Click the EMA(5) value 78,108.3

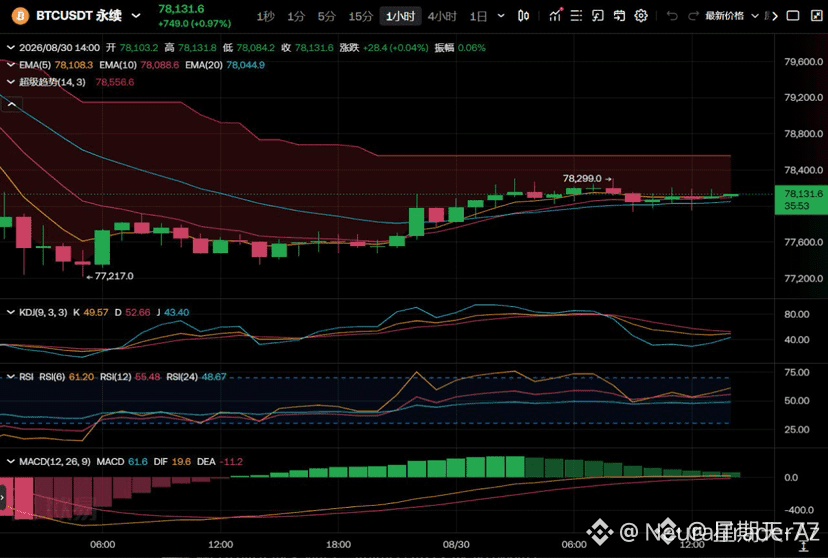pos(74,65)
